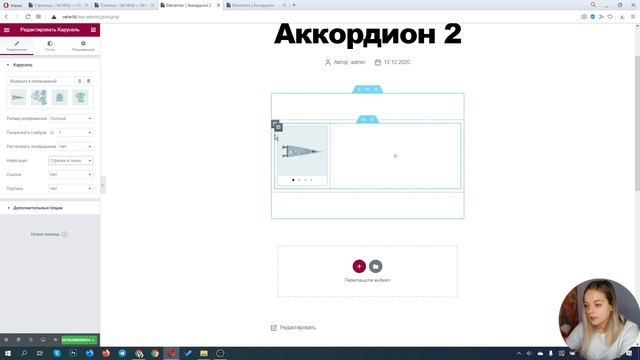Add template with folder button
Viewport: 640px width, 360px height.
pyautogui.click(x=376, y=266)
